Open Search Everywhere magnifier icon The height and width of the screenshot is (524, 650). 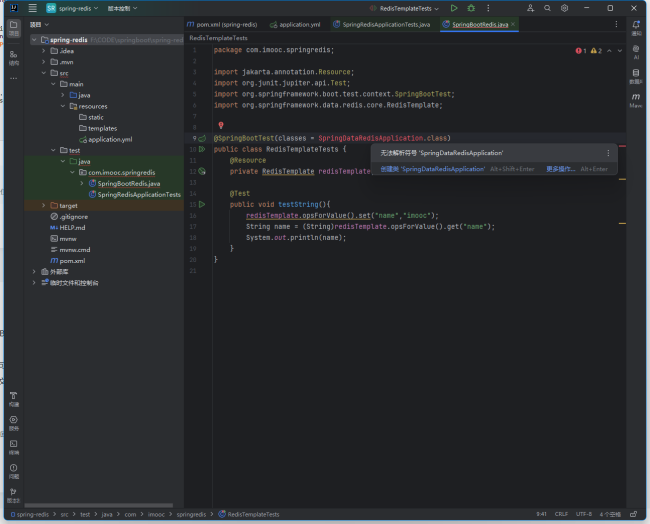(x=547, y=8)
